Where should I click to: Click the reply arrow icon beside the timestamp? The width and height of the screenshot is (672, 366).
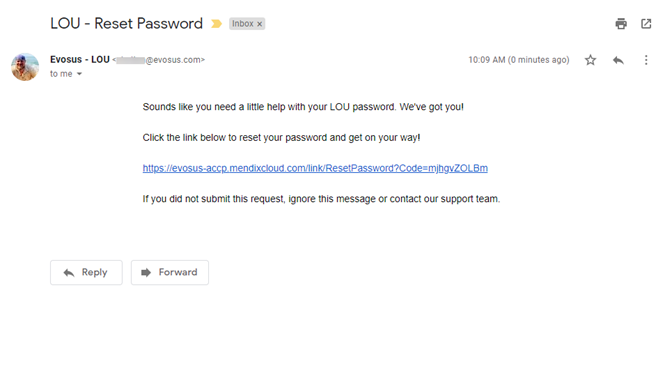[x=618, y=60]
